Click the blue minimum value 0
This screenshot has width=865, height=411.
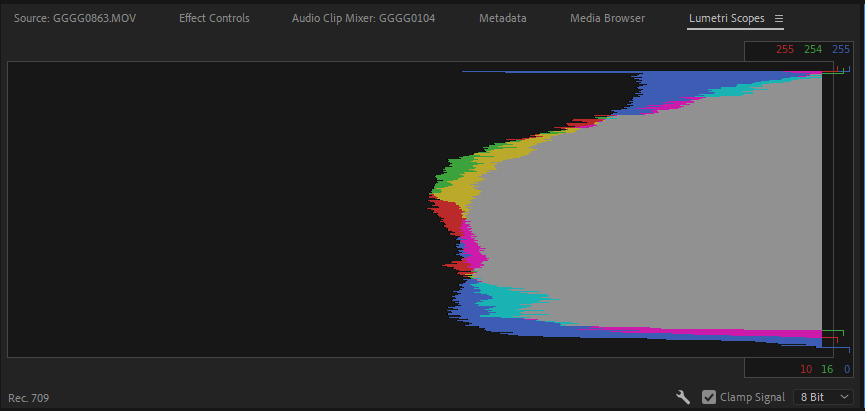point(845,369)
